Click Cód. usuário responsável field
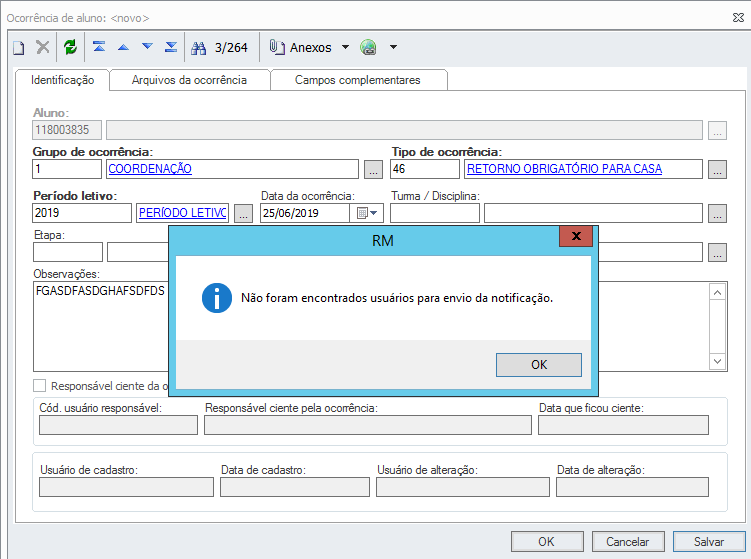This screenshot has width=751, height=559. coord(118,425)
